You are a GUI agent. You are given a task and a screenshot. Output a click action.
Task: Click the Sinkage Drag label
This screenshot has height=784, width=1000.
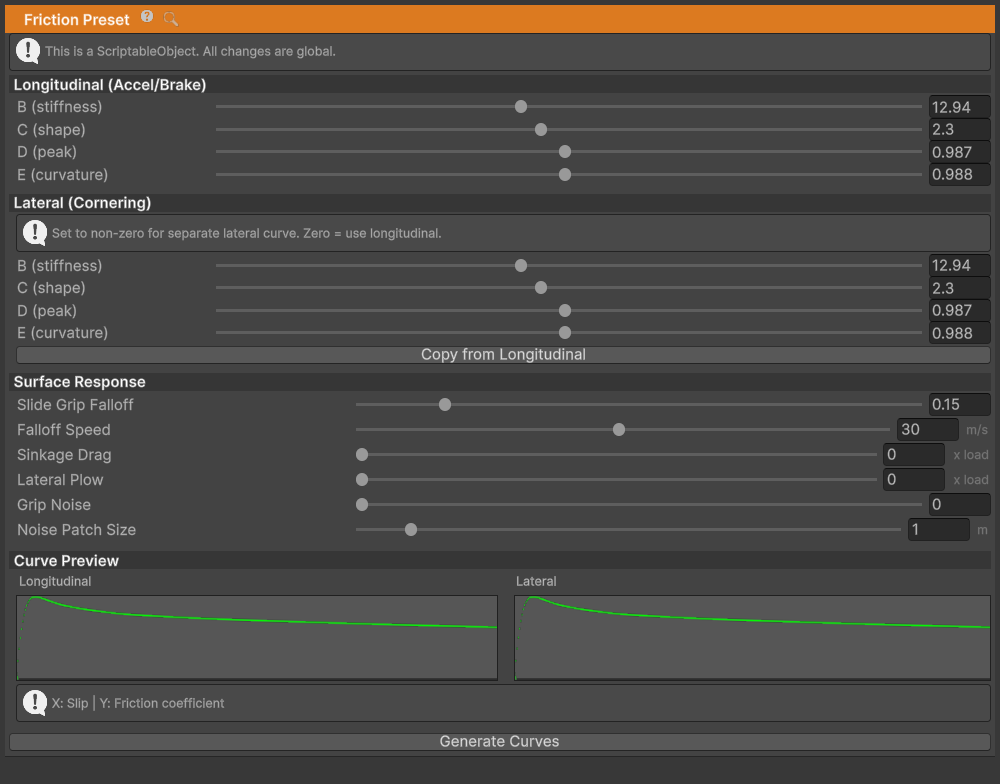click(x=64, y=455)
